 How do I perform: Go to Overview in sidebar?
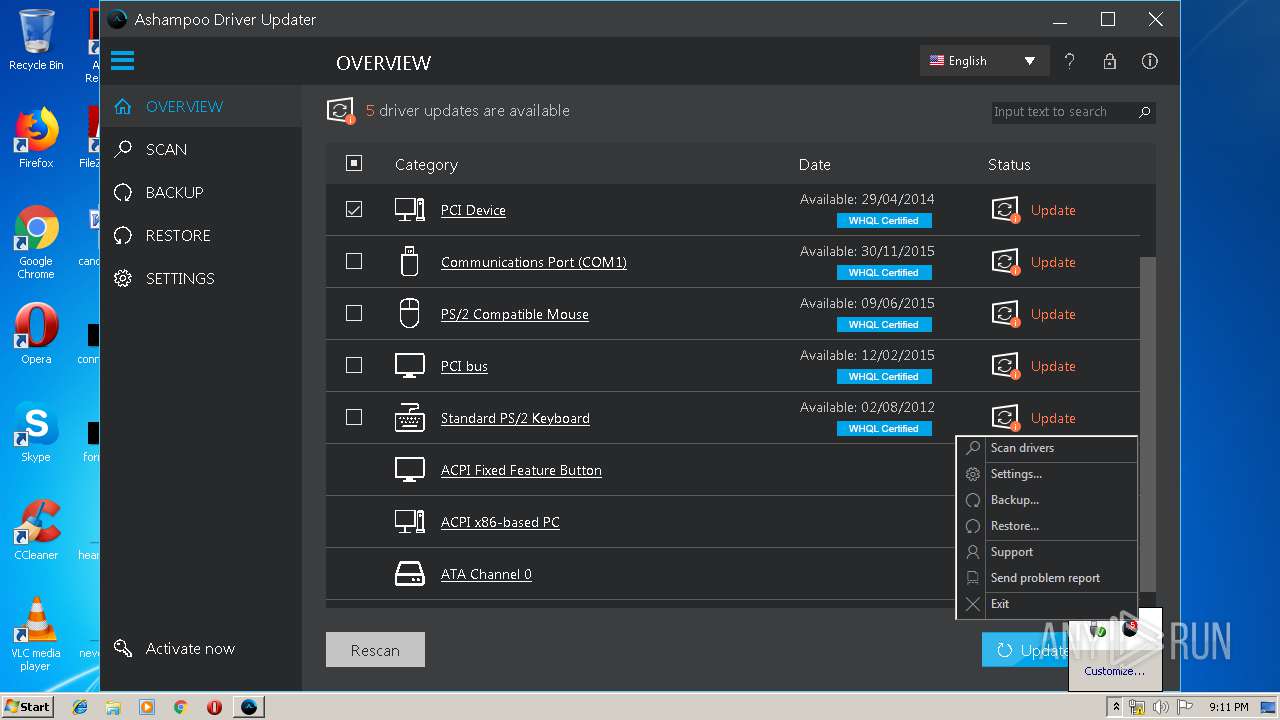pyautogui.click(x=201, y=106)
